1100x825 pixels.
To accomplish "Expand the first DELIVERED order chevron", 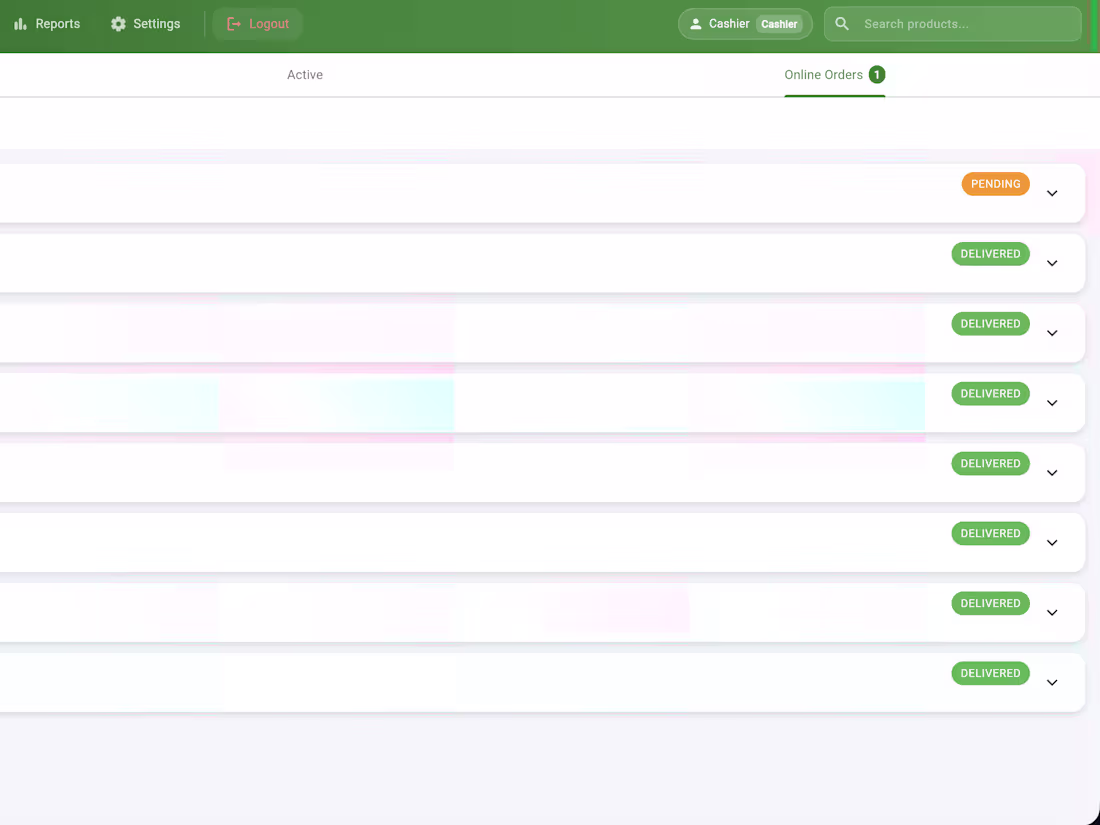I will coord(1052,263).
